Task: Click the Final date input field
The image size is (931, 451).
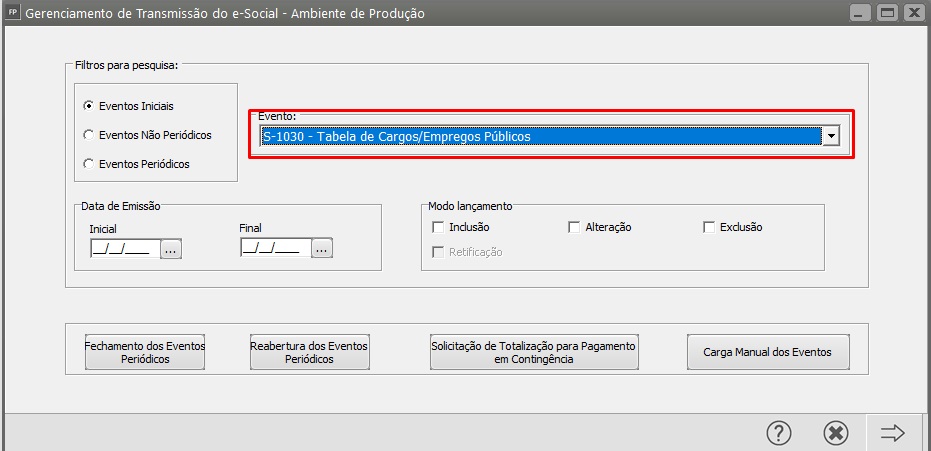Action: 276,249
